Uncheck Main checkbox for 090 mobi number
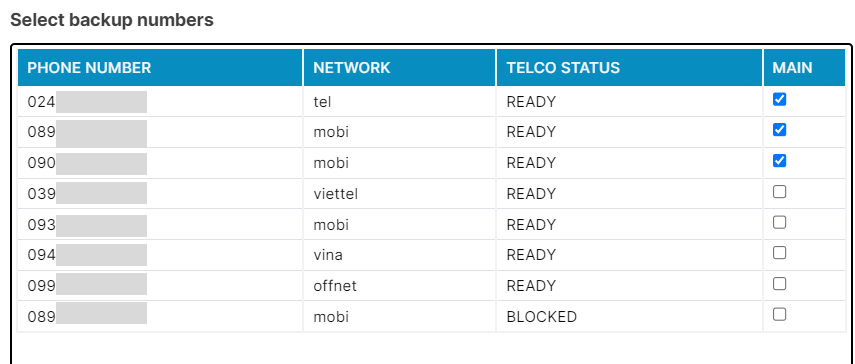This screenshot has height=364, width=855. coord(779,161)
